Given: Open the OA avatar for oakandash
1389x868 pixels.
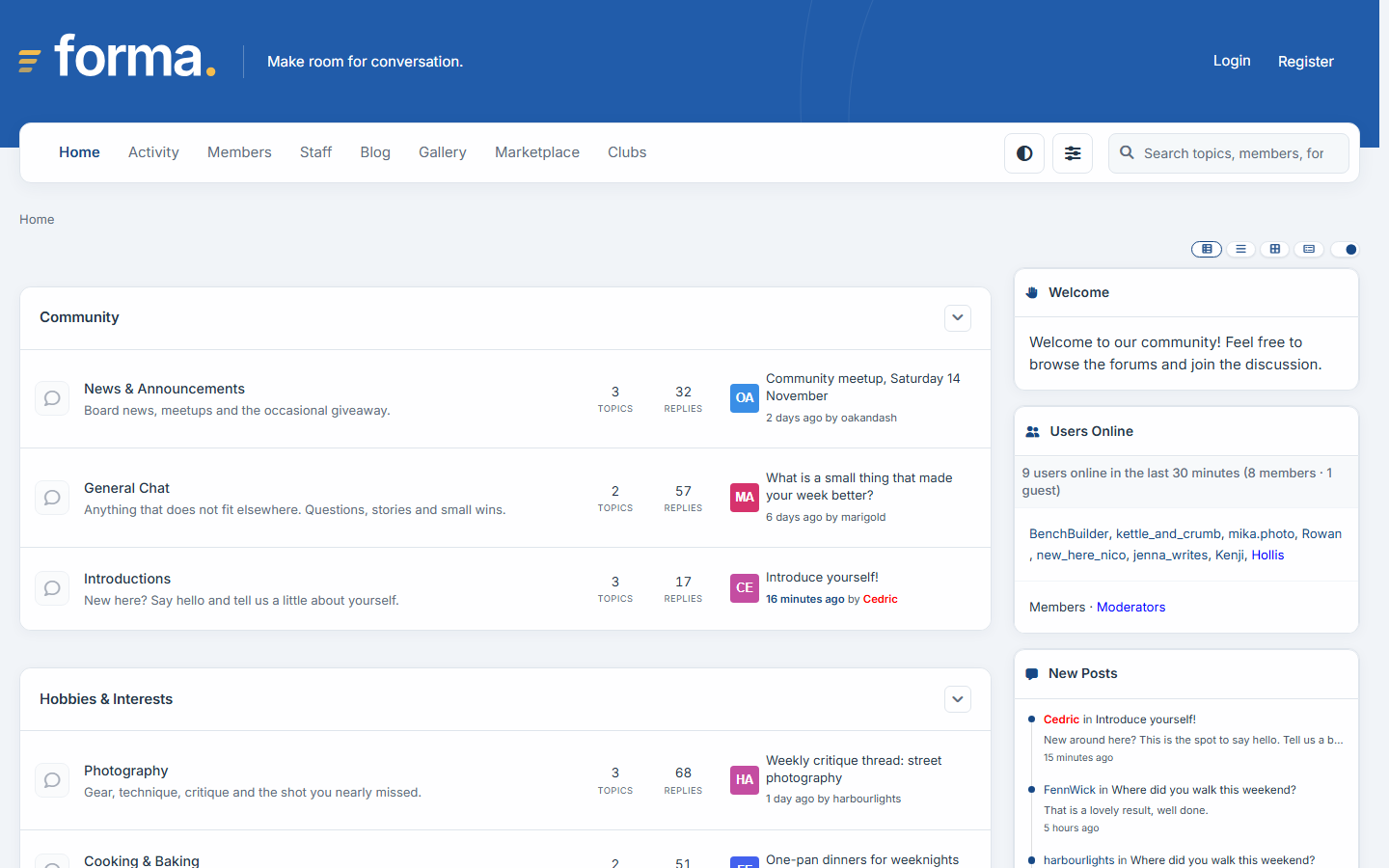Looking at the screenshot, I should (745, 397).
